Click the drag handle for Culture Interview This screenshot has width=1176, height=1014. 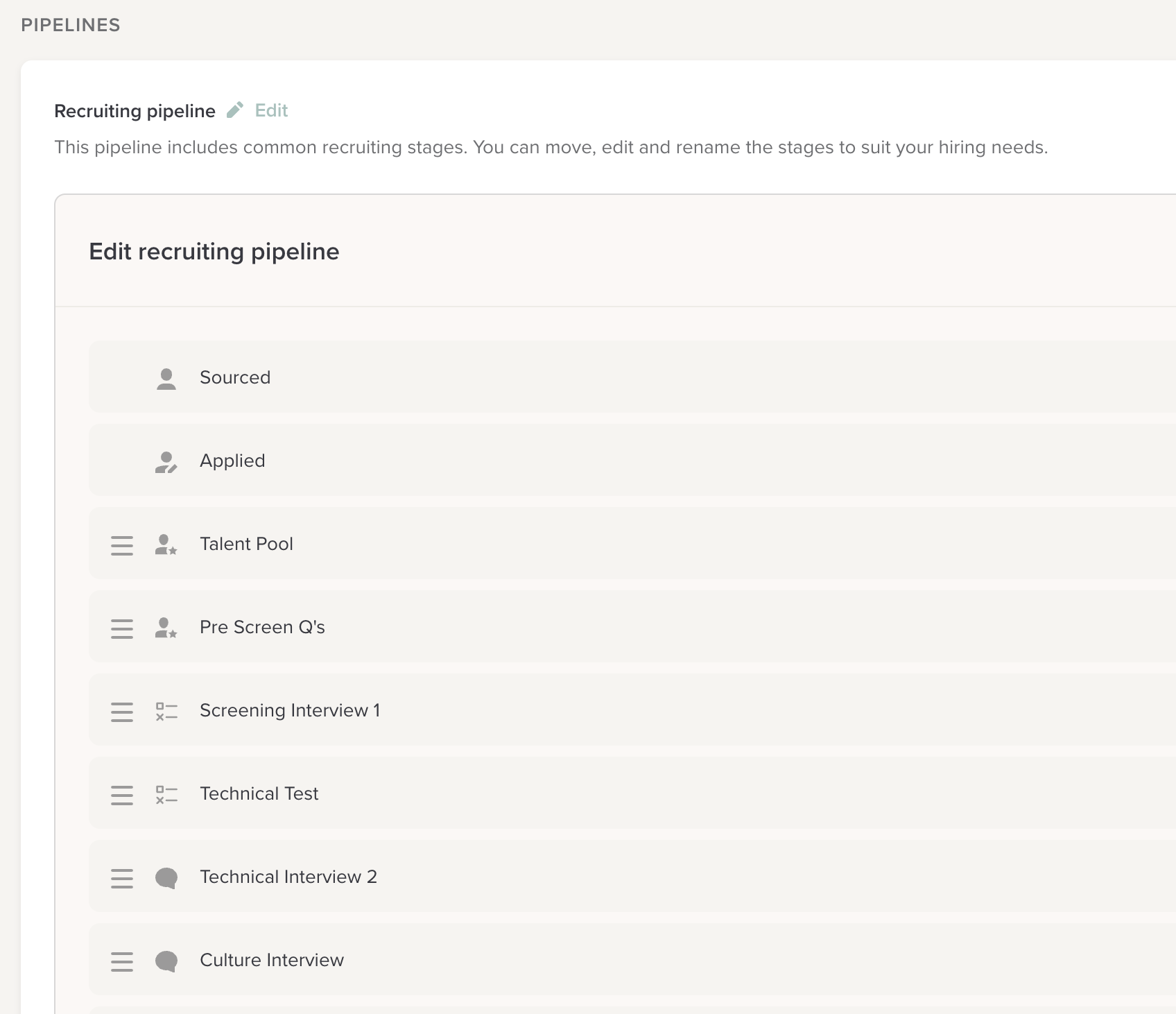coord(122,961)
